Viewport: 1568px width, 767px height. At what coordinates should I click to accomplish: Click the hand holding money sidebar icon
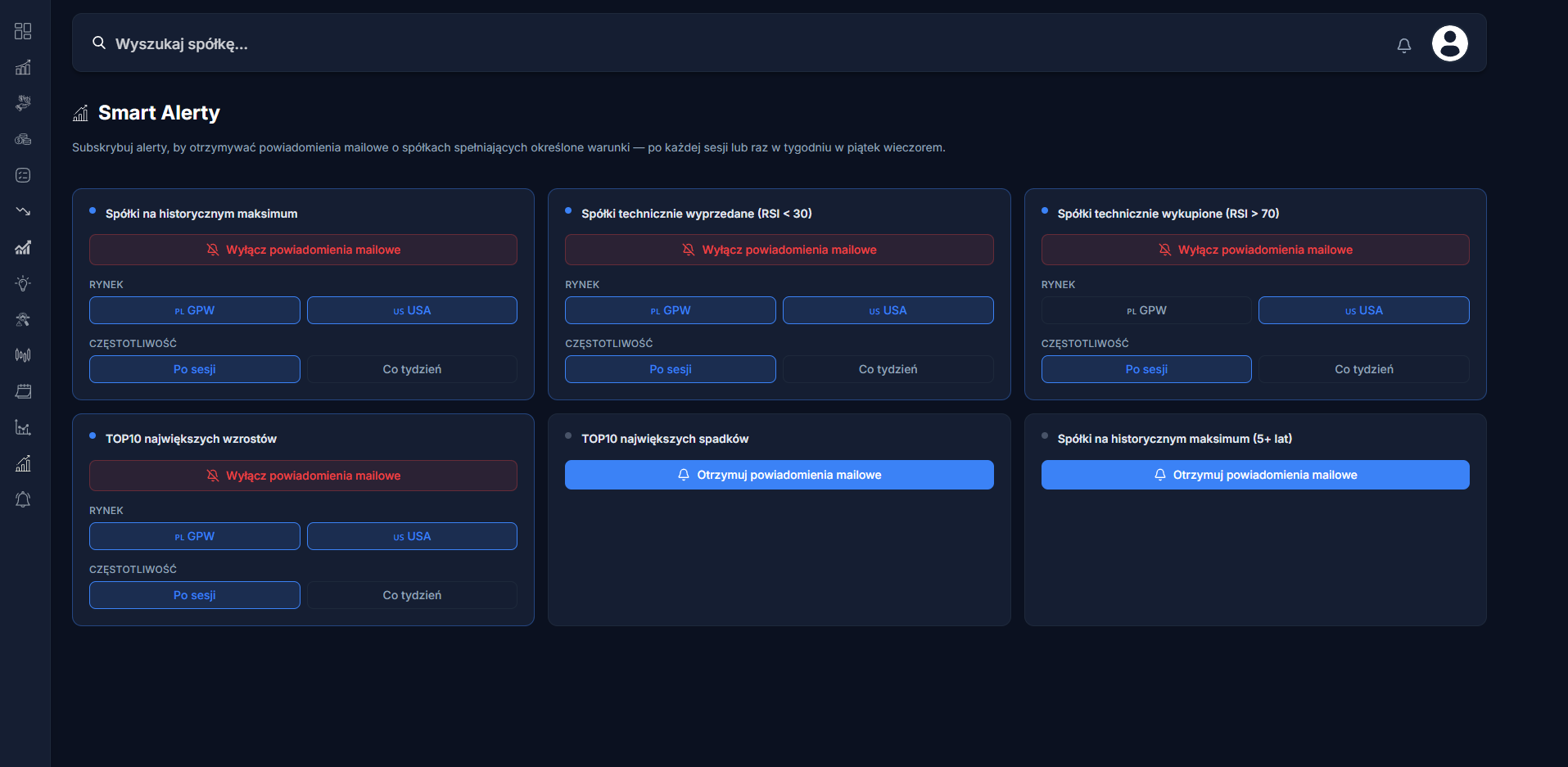(23, 103)
